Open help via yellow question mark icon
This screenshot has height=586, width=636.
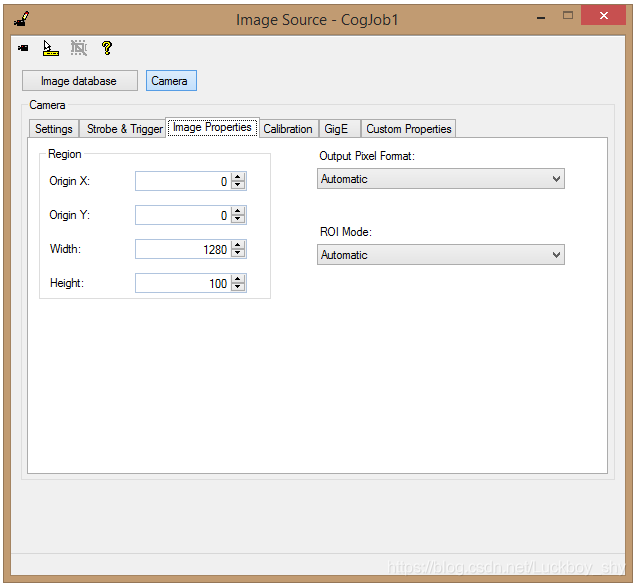pos(107,48)
